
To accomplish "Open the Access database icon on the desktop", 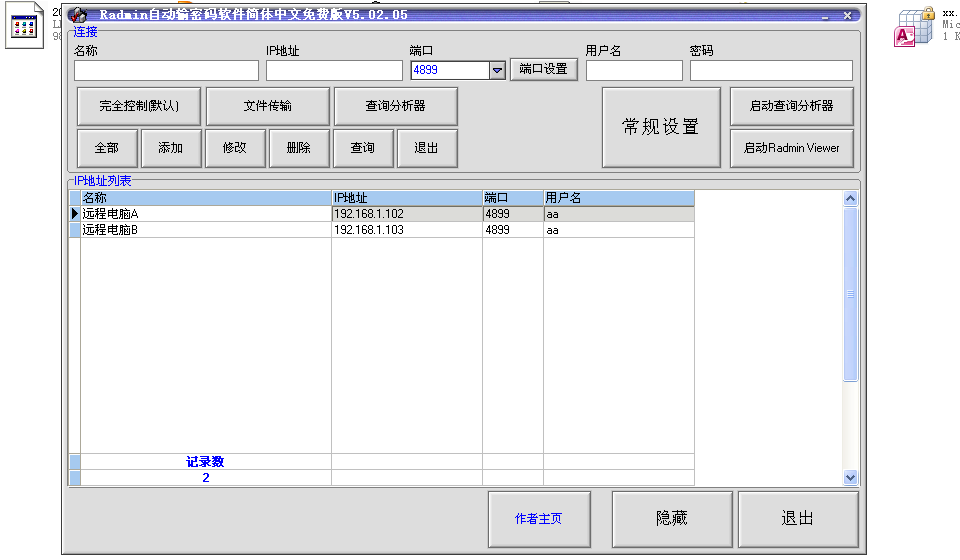I will coord(913,27).
